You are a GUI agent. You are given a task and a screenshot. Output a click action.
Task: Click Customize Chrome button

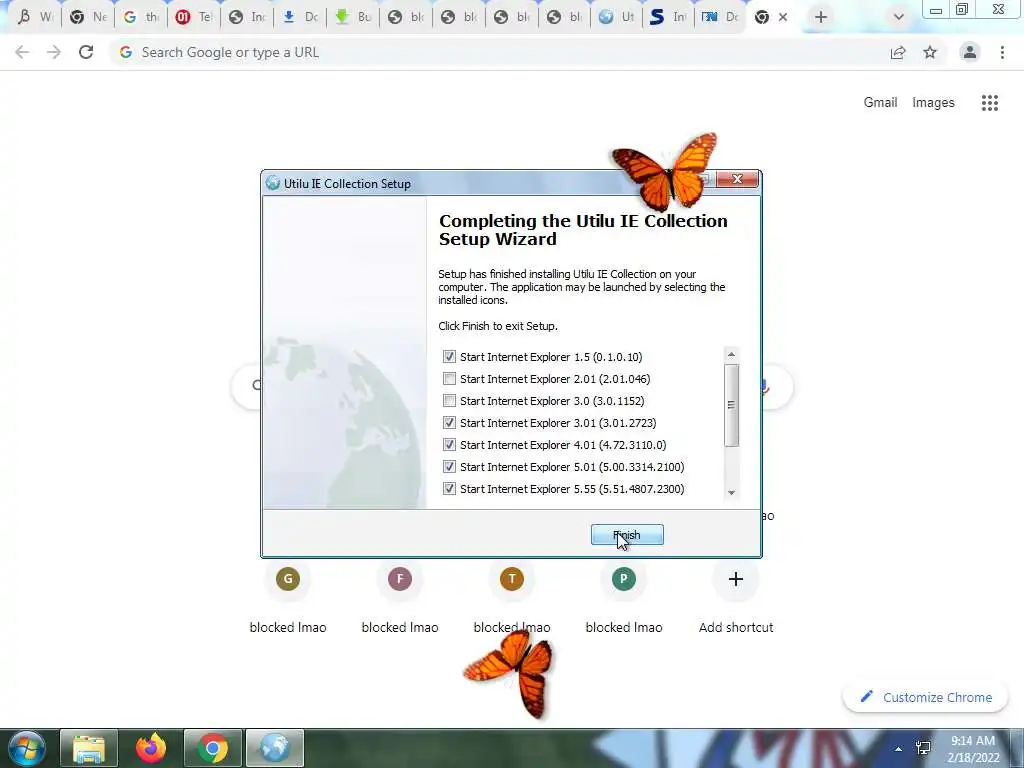tap(927, 697)
